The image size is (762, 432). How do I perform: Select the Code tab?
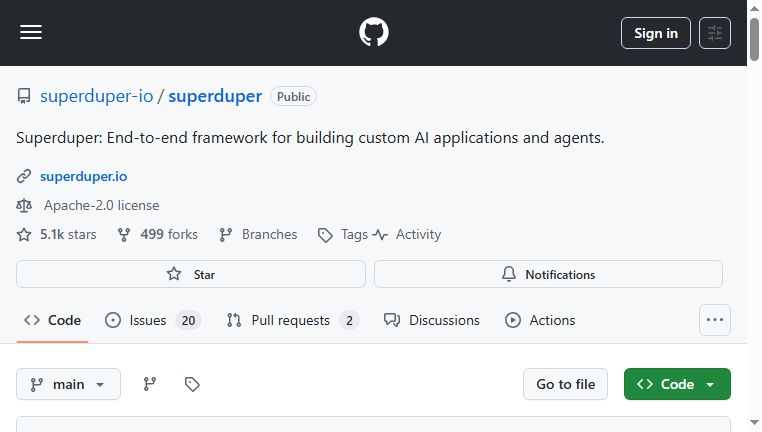(52, 320)
